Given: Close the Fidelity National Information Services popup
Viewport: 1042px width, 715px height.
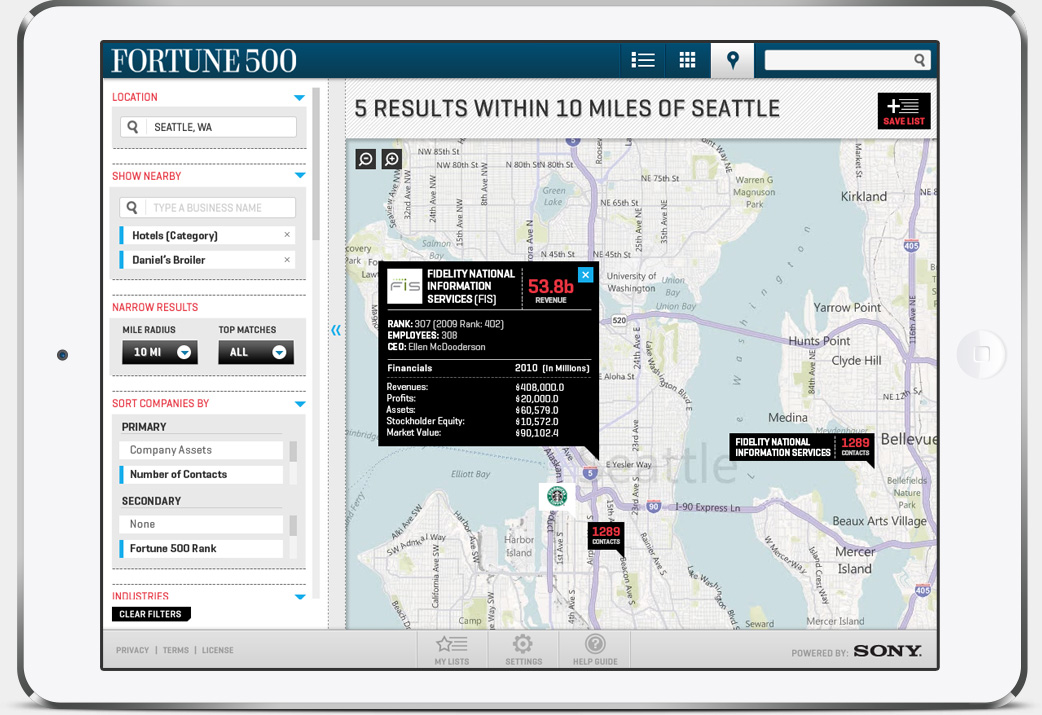Looking at the screenshot, I should [585, 274].
